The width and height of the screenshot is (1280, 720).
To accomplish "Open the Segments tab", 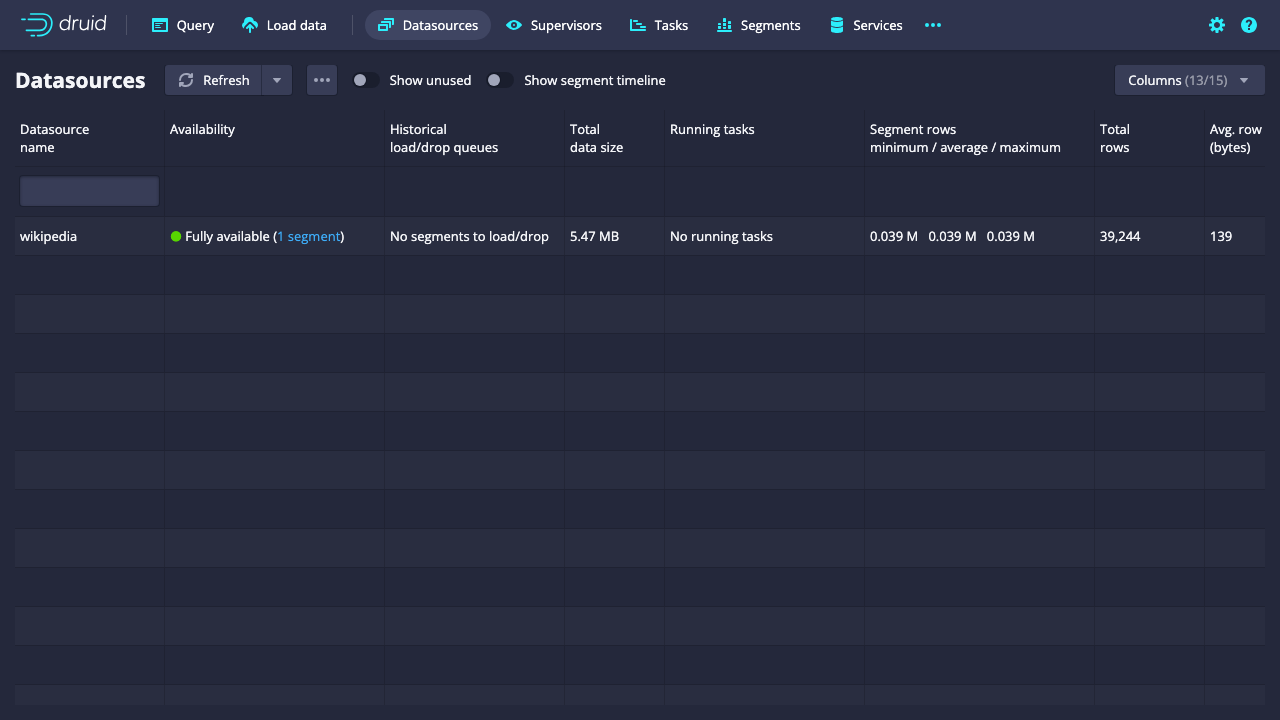I will click(759, 25).
